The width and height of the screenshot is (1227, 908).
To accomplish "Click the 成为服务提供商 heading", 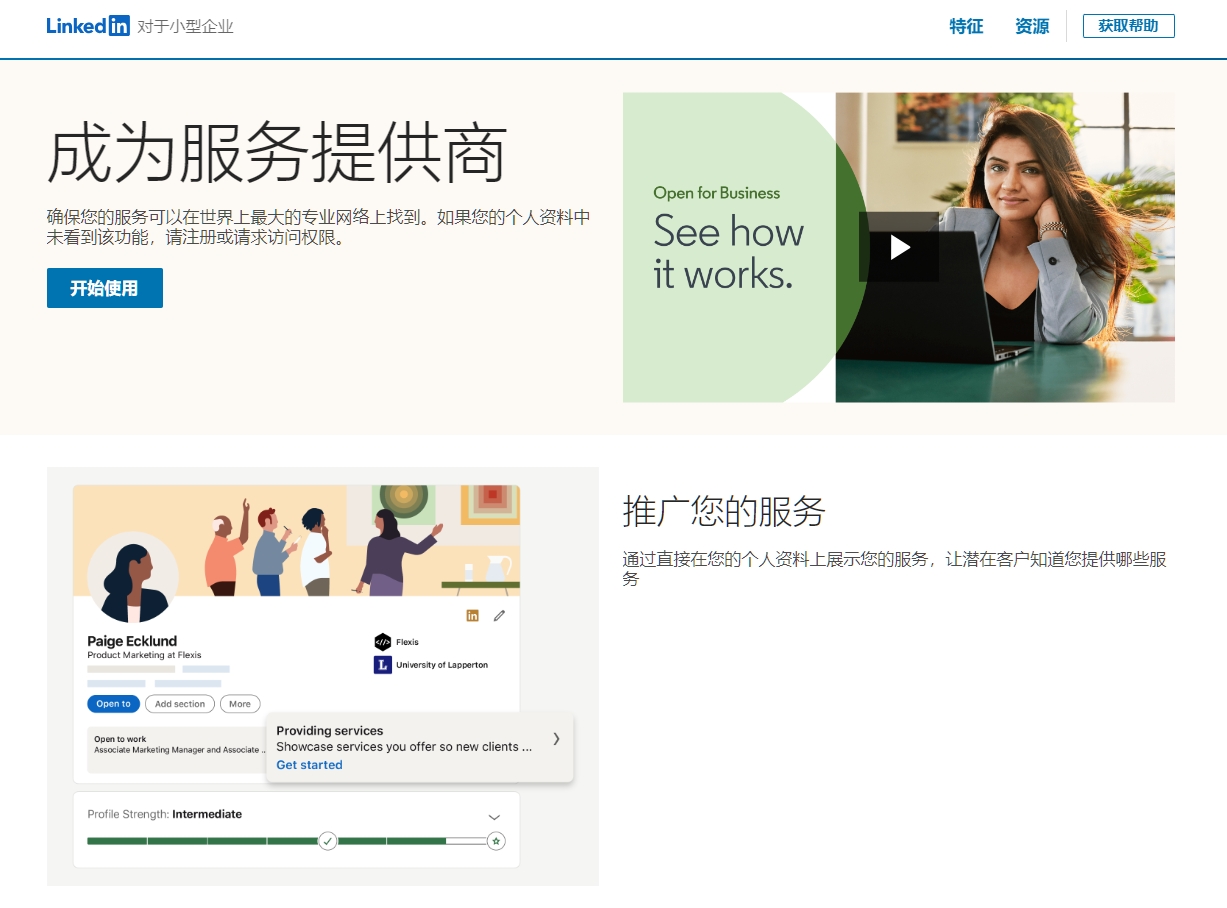I will click(x=277, y=153).
